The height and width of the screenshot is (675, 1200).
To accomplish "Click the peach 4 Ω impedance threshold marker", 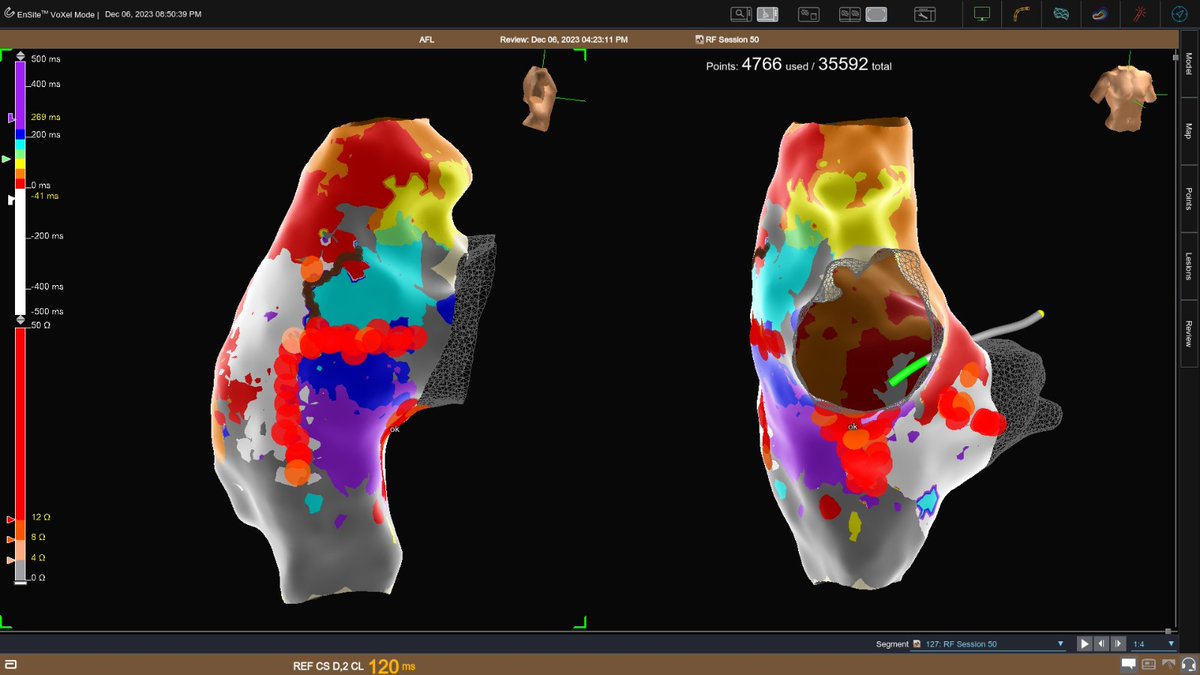I will pyautogui.click(x=11, y=559).
